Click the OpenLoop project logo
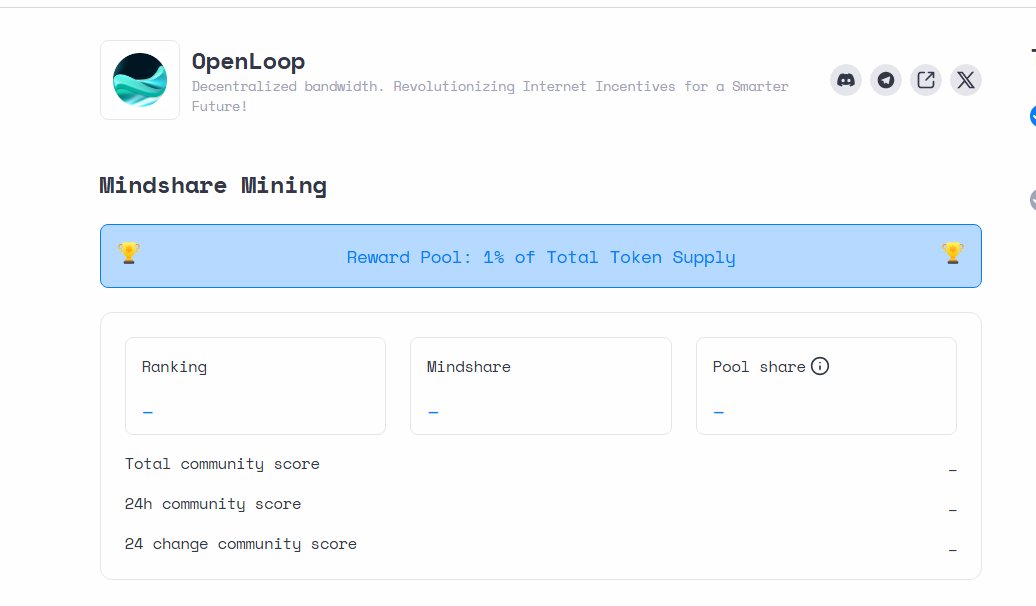1036x606 pixels. click(x=139, y=80)
